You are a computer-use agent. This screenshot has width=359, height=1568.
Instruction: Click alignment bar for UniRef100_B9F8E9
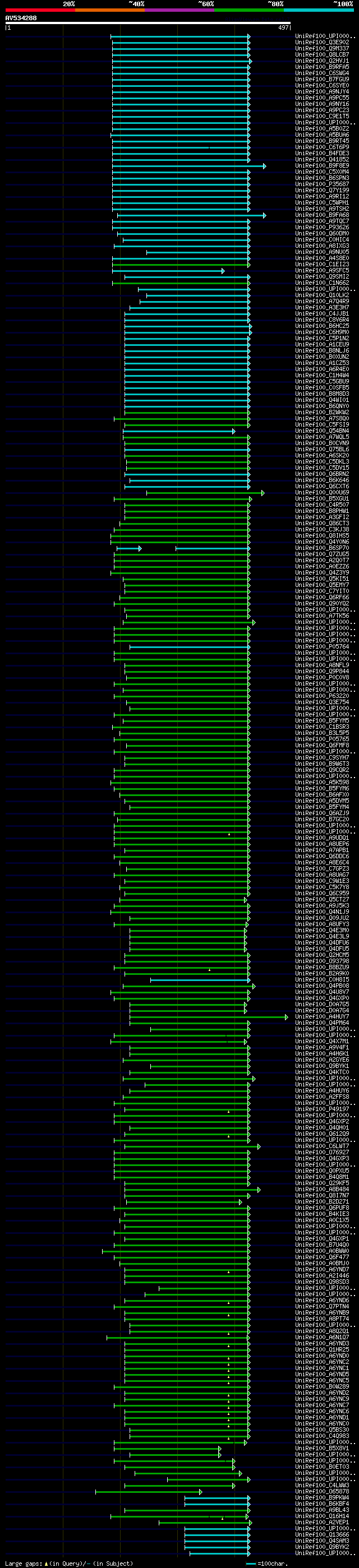(x=189, y=165)
